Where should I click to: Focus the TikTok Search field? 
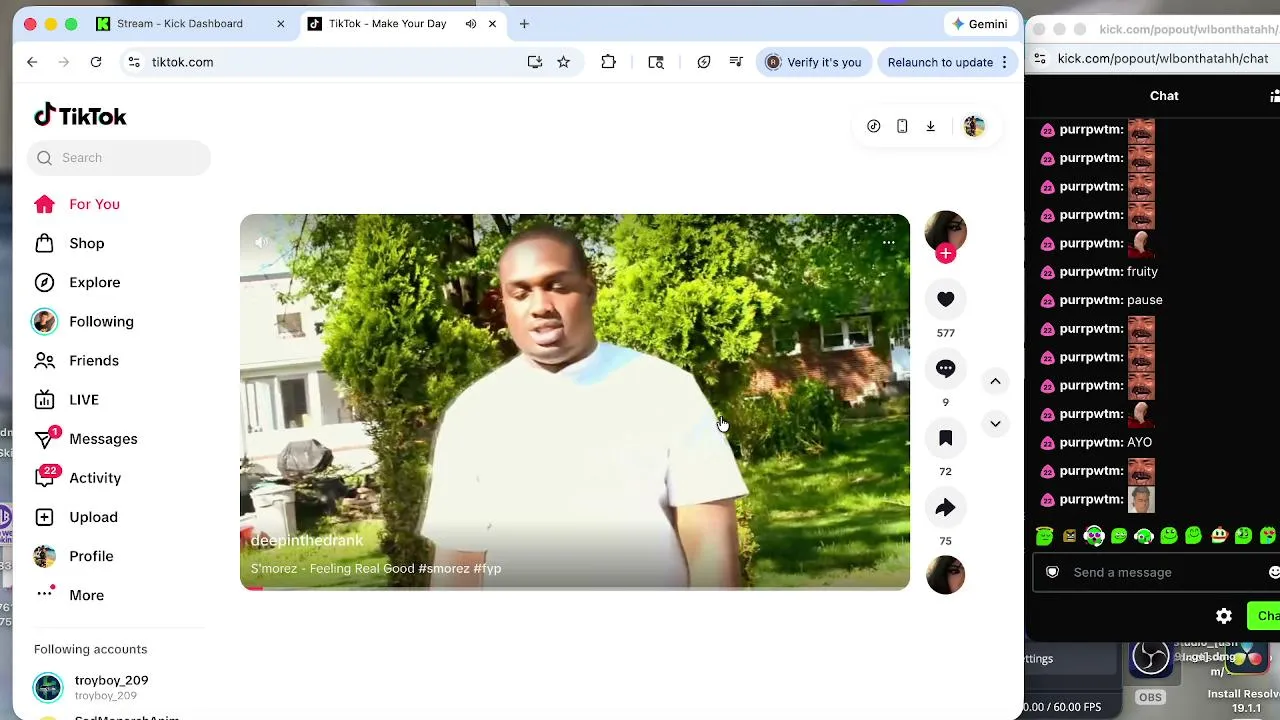[119, 158]
